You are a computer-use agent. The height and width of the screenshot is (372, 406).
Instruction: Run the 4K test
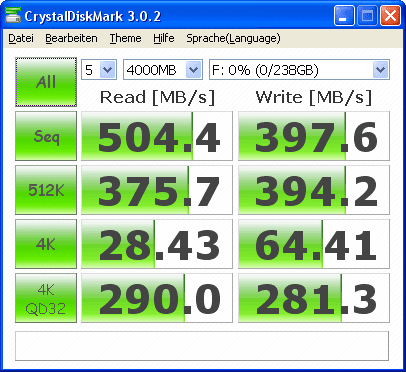pos(46,244)
